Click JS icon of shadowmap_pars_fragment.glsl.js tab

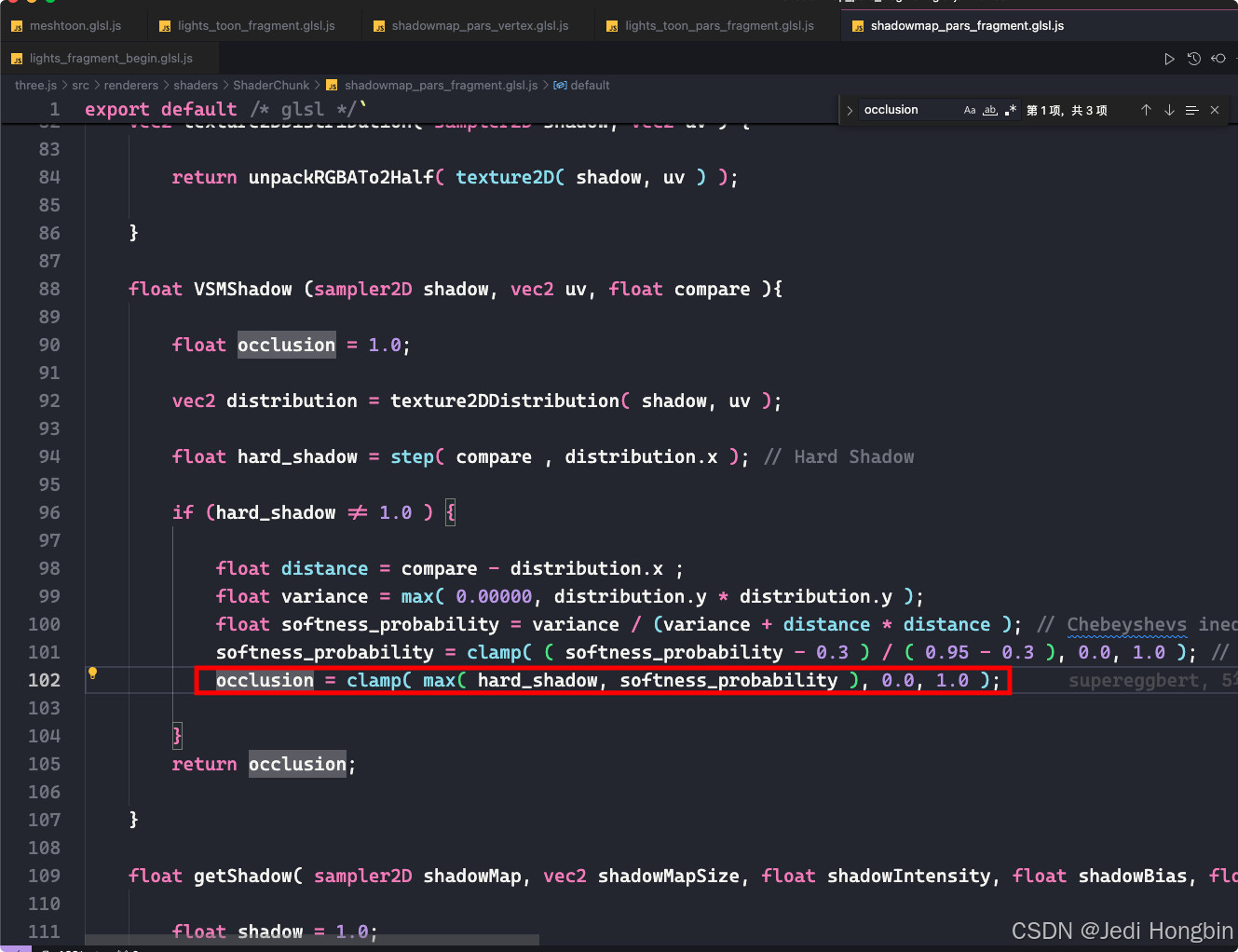coord(858,26)
